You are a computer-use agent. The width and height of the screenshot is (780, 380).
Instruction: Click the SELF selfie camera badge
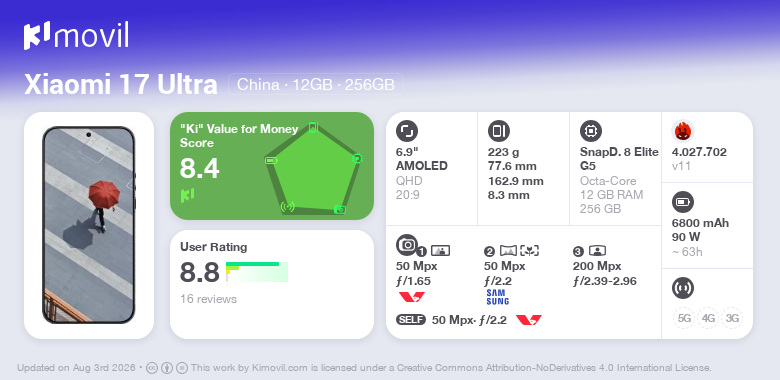[411, 320]
